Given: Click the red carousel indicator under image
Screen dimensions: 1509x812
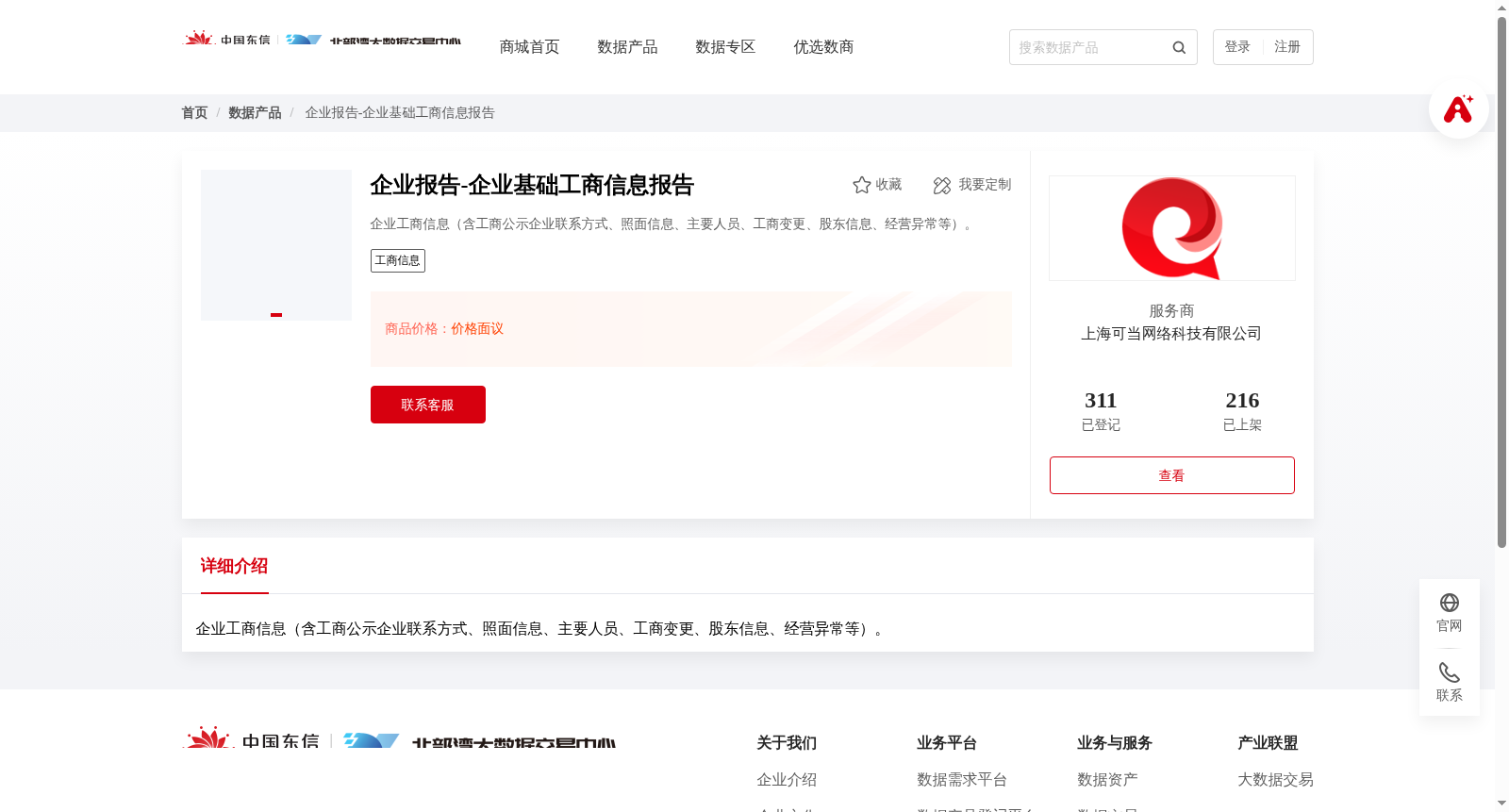Looking at the screenshot, I should pos(276,315).
